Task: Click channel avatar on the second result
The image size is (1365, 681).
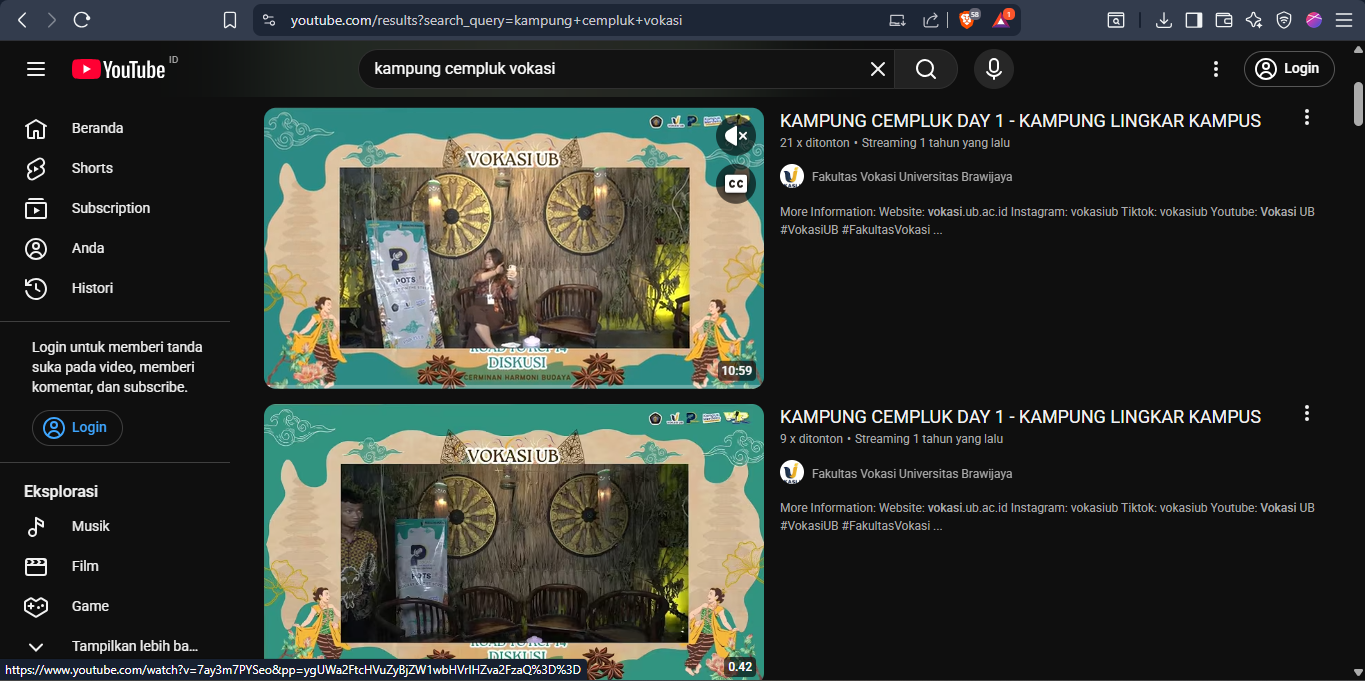Action: click(x=792, y=472)
